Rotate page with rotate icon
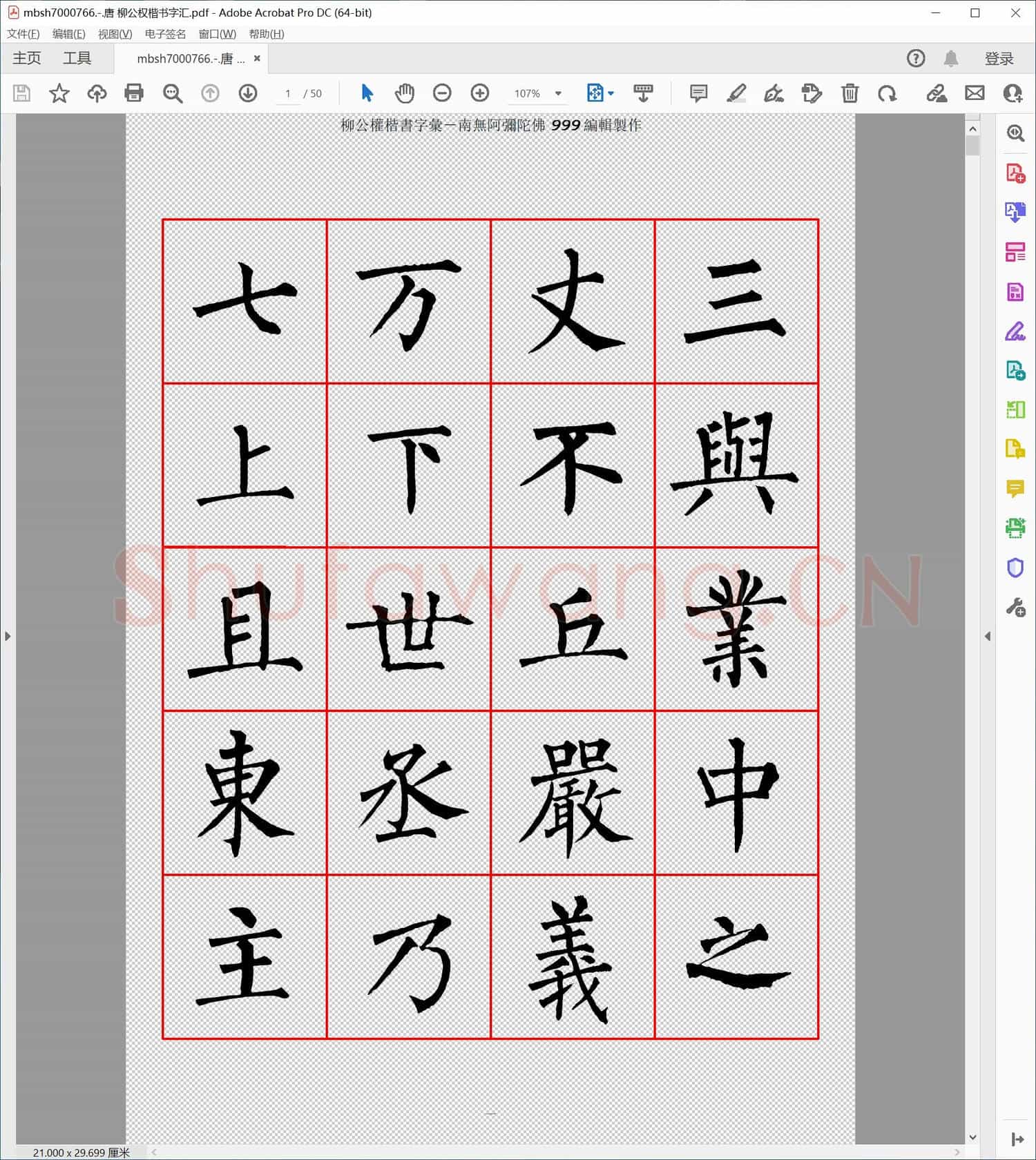This screenshot has height=1160, width=1036. pyautogui.click(x=888, y=93)
